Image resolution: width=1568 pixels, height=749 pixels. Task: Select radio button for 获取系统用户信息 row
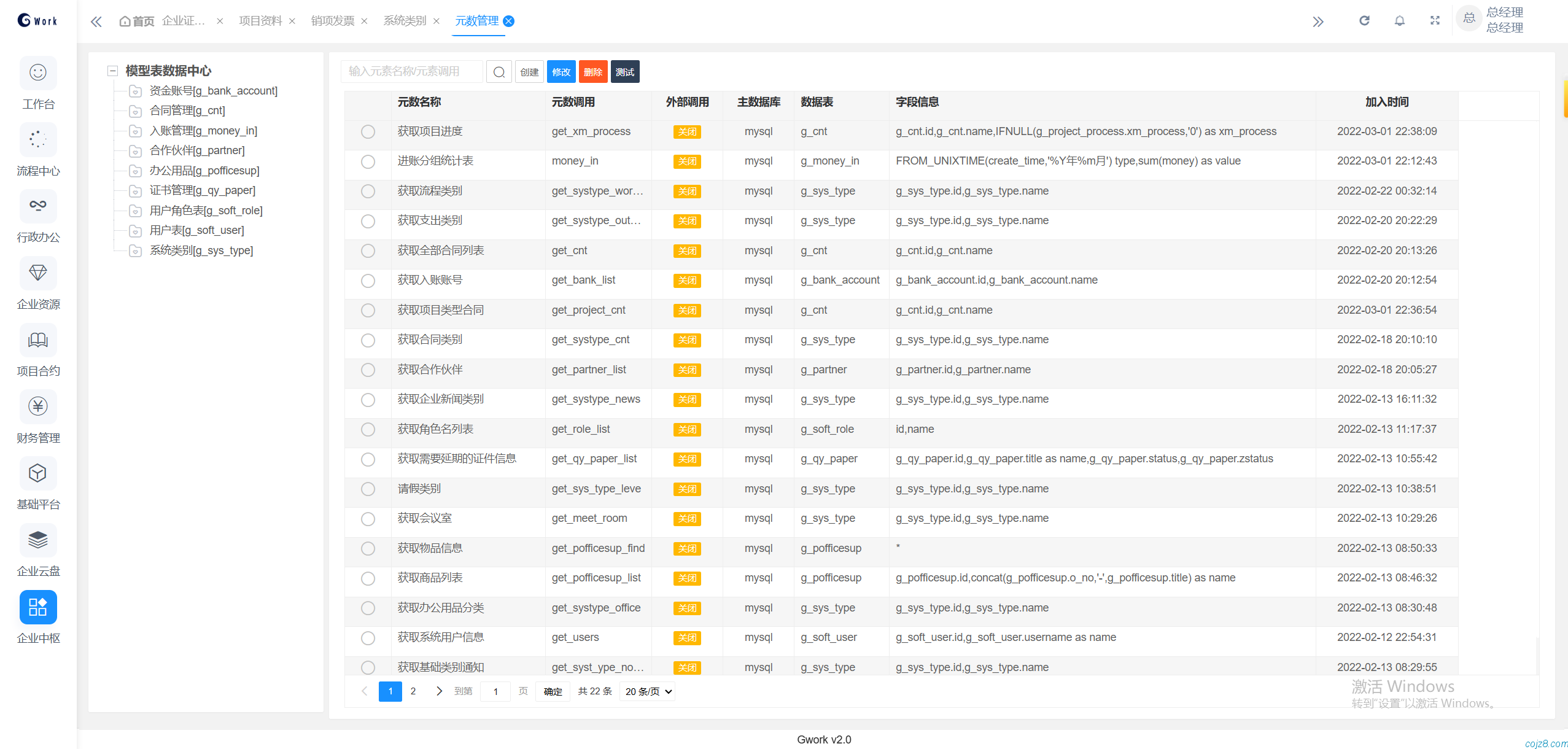click(x=368, y=638)
